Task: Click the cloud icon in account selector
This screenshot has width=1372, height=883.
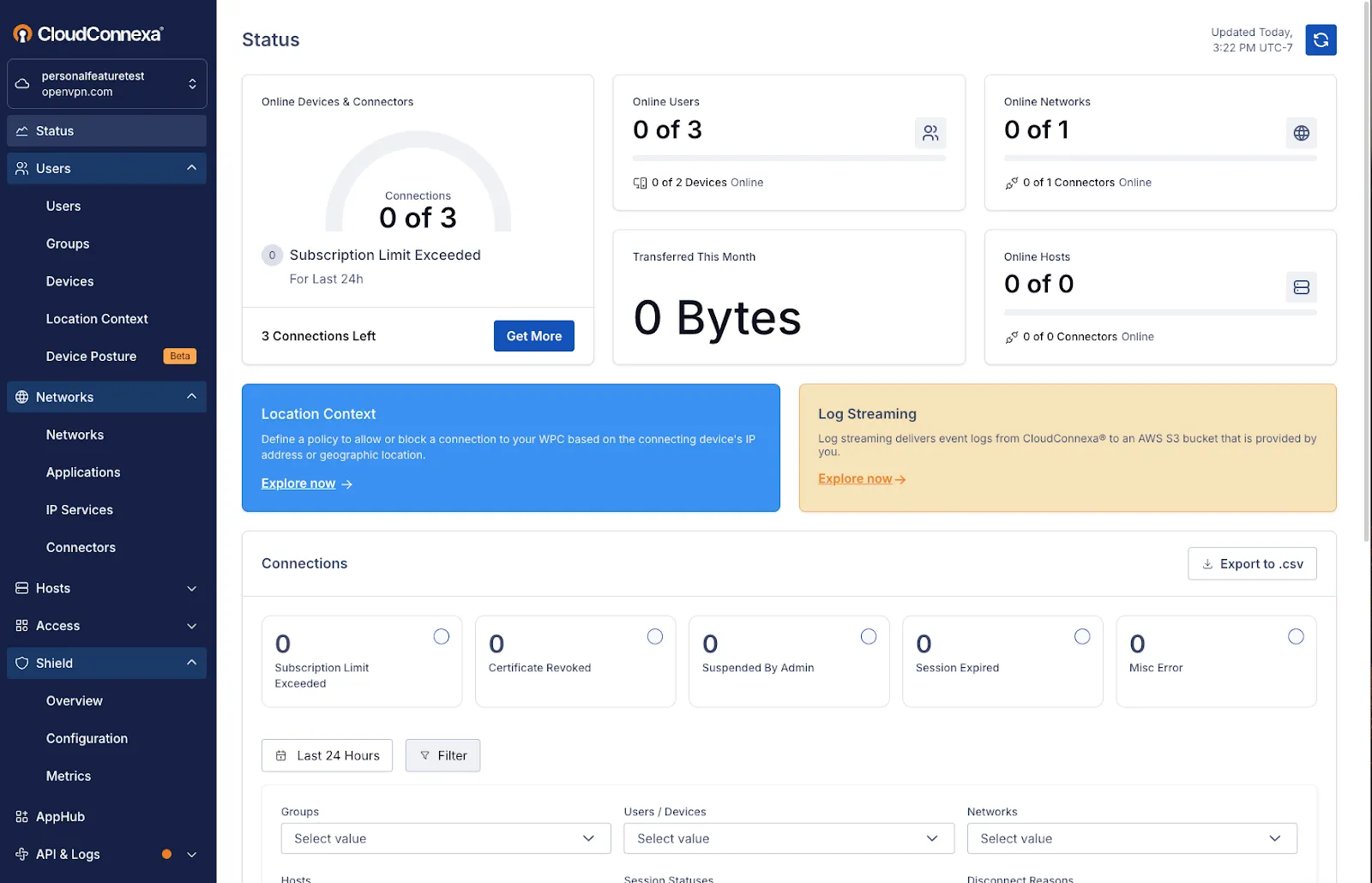Action: point(22,84)
